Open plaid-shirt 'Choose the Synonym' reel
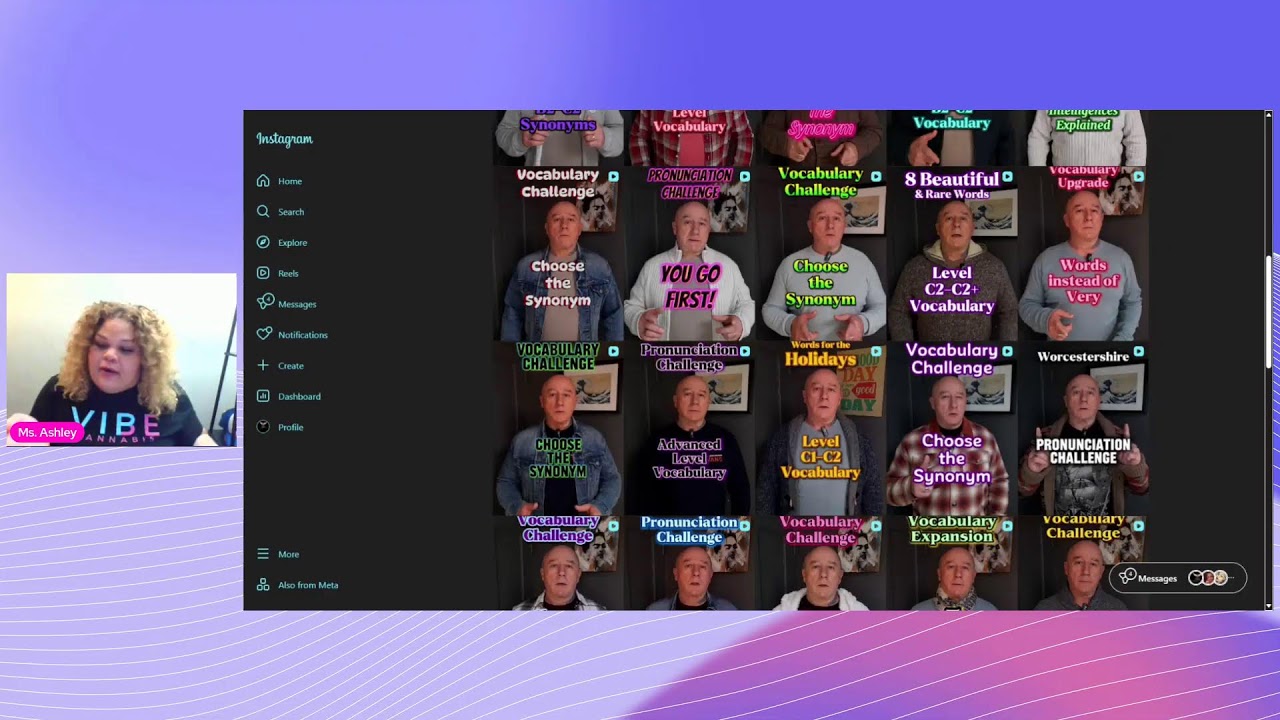Viewport: 1280px width, 720px height. [x=952, y=429]
